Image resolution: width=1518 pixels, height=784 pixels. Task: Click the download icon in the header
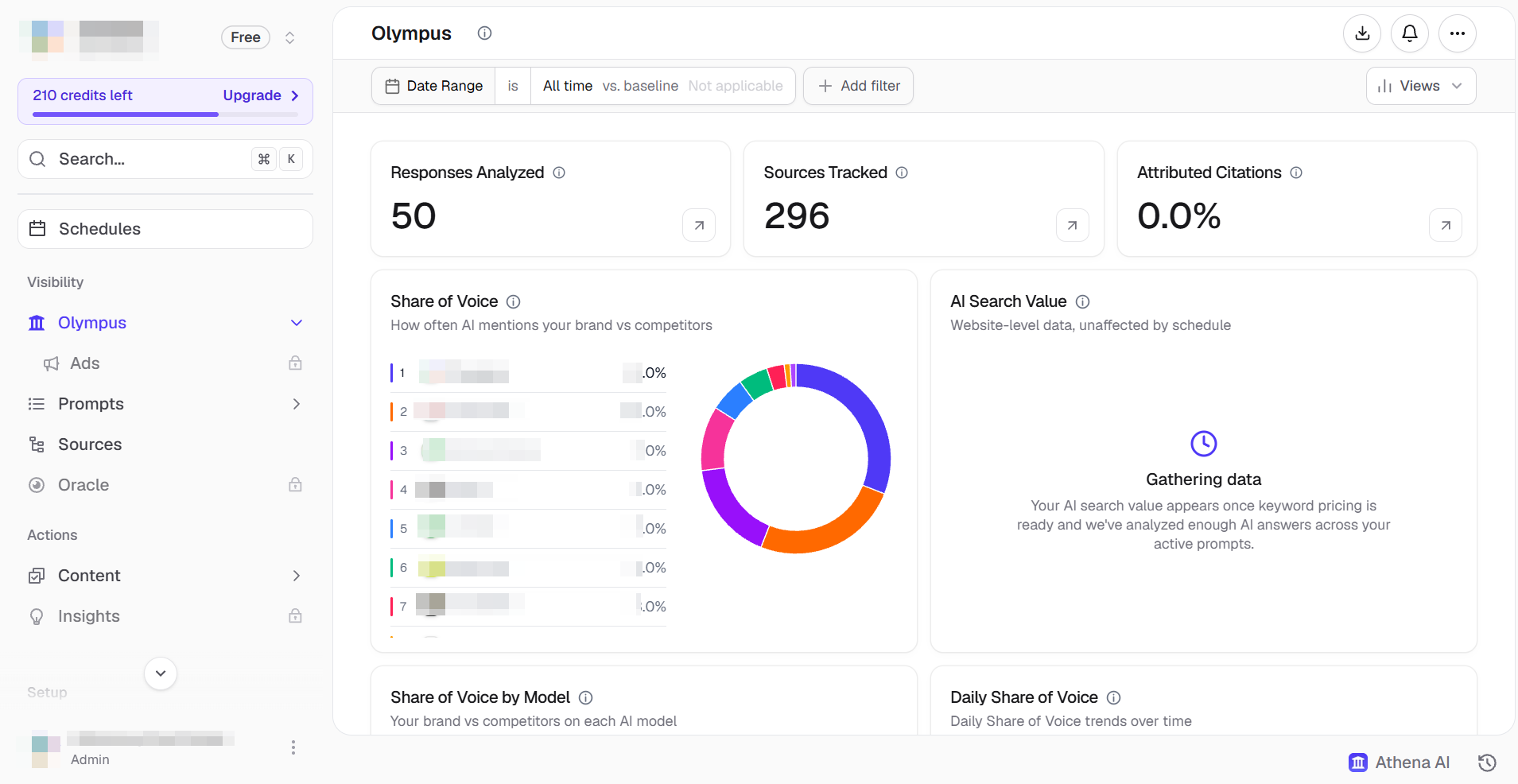point(1362,33)
